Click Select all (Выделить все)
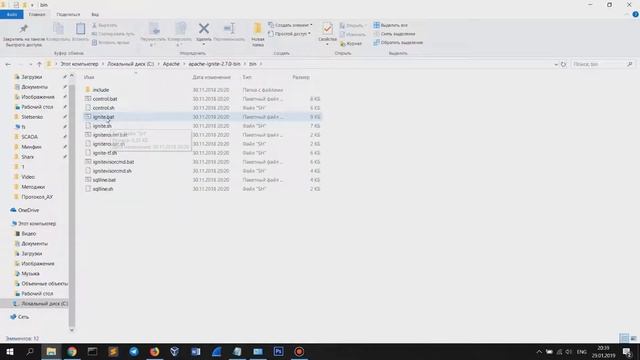 click(391, 25)
